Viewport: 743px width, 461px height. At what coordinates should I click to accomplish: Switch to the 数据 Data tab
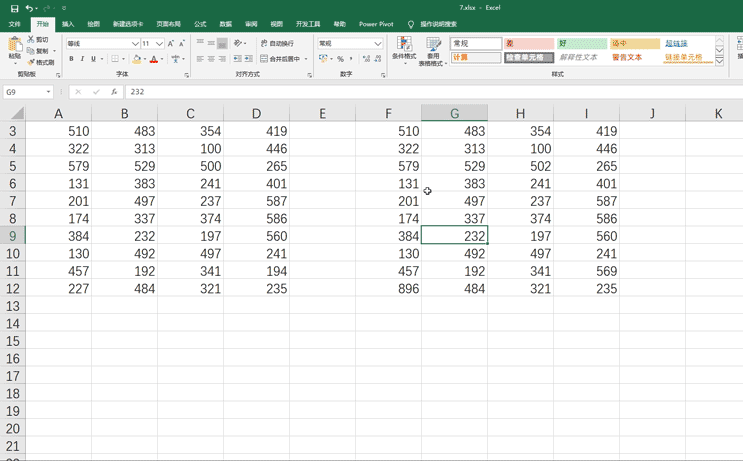click(x=226, y=24)
